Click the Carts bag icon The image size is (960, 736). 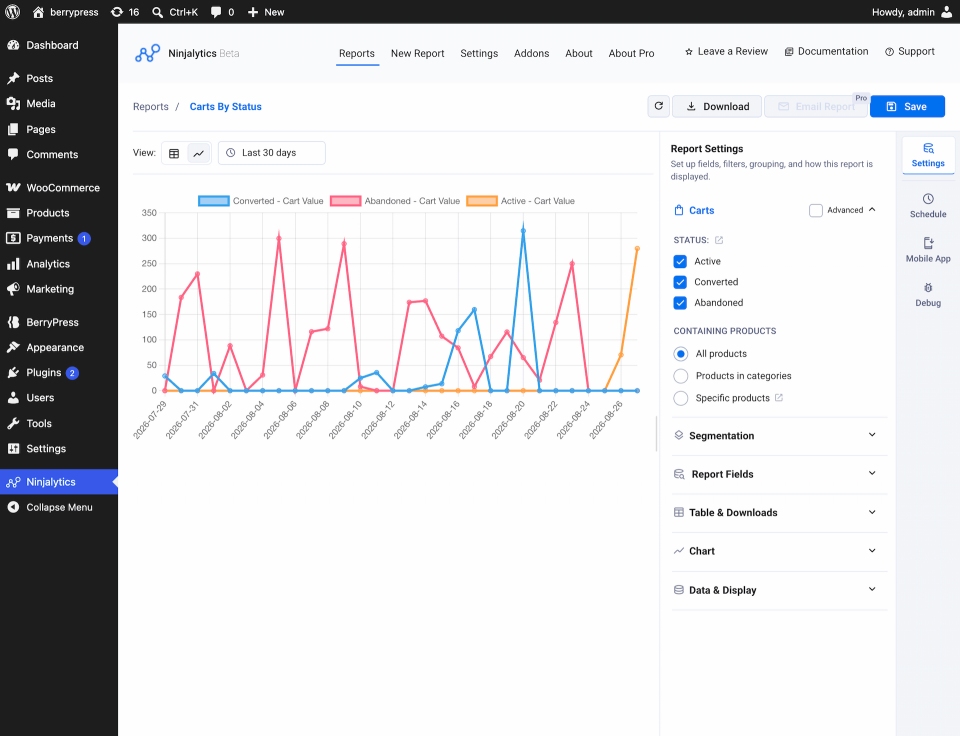coord(678,210)
